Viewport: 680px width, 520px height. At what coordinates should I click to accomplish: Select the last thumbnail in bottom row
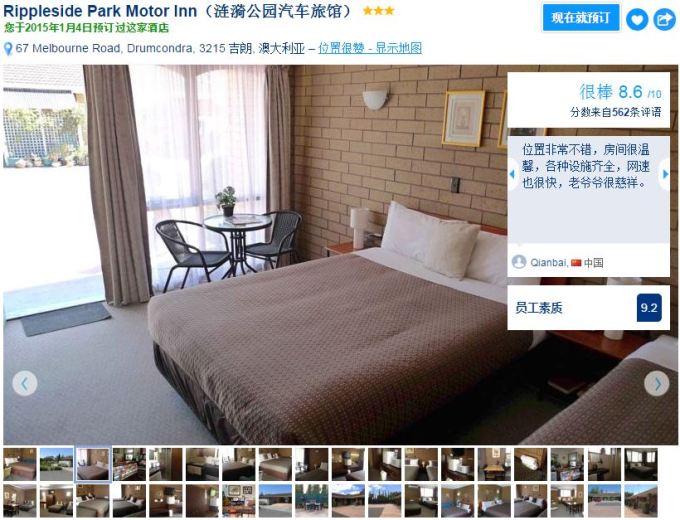(641, 501)
